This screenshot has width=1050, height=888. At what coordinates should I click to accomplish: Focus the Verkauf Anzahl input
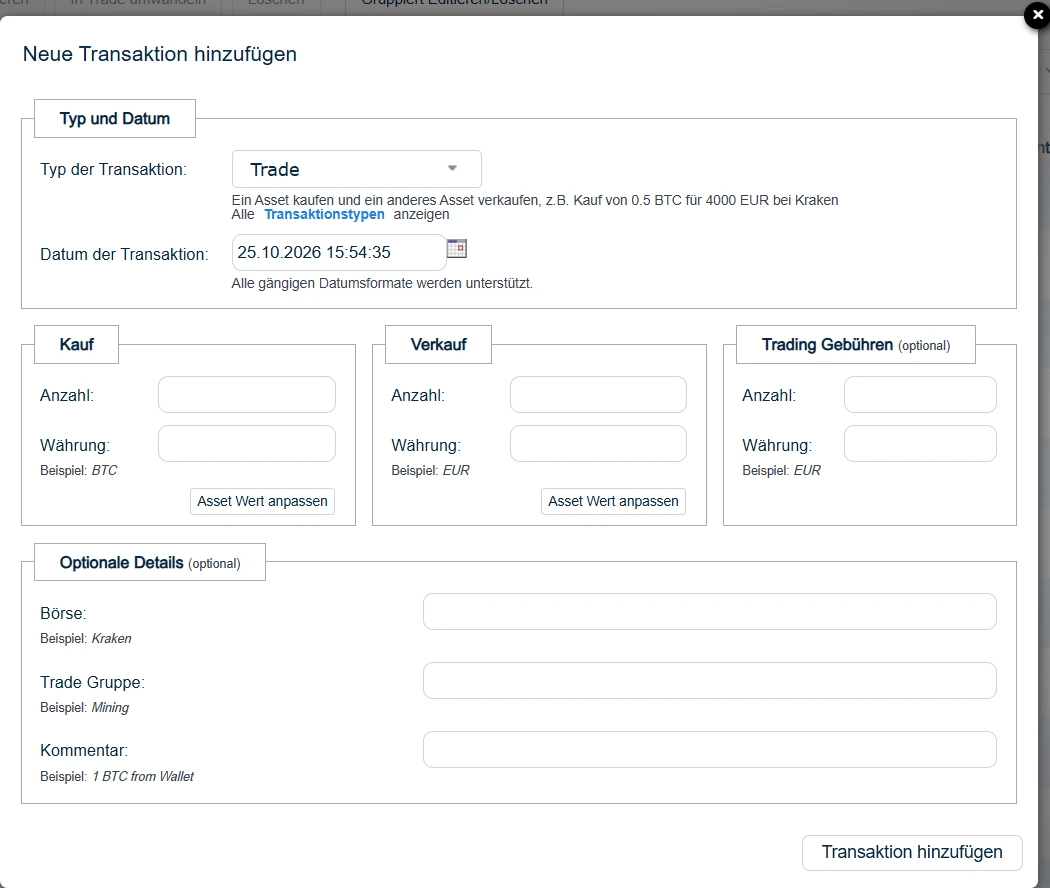point(598,394)
